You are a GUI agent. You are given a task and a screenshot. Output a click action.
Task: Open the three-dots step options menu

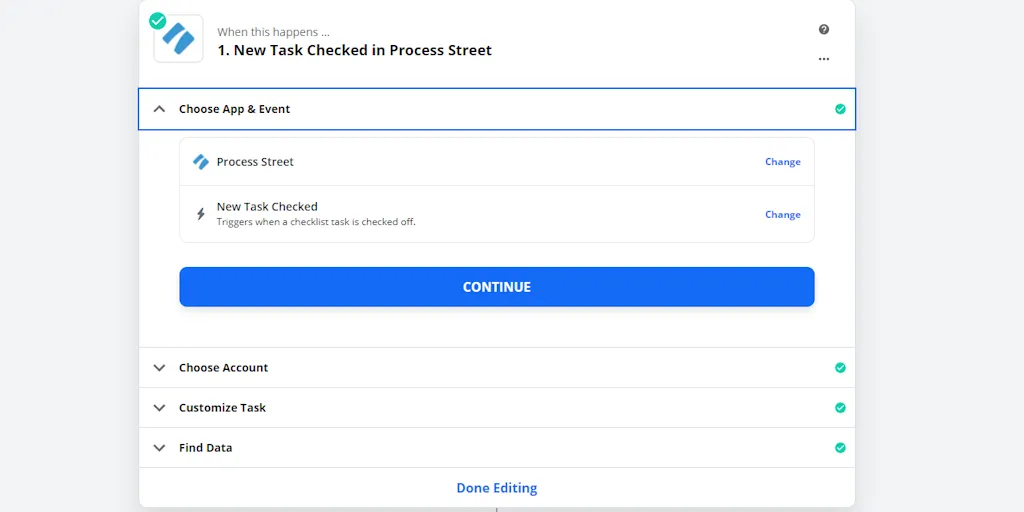pyautogui.click(x=824, y=59)
